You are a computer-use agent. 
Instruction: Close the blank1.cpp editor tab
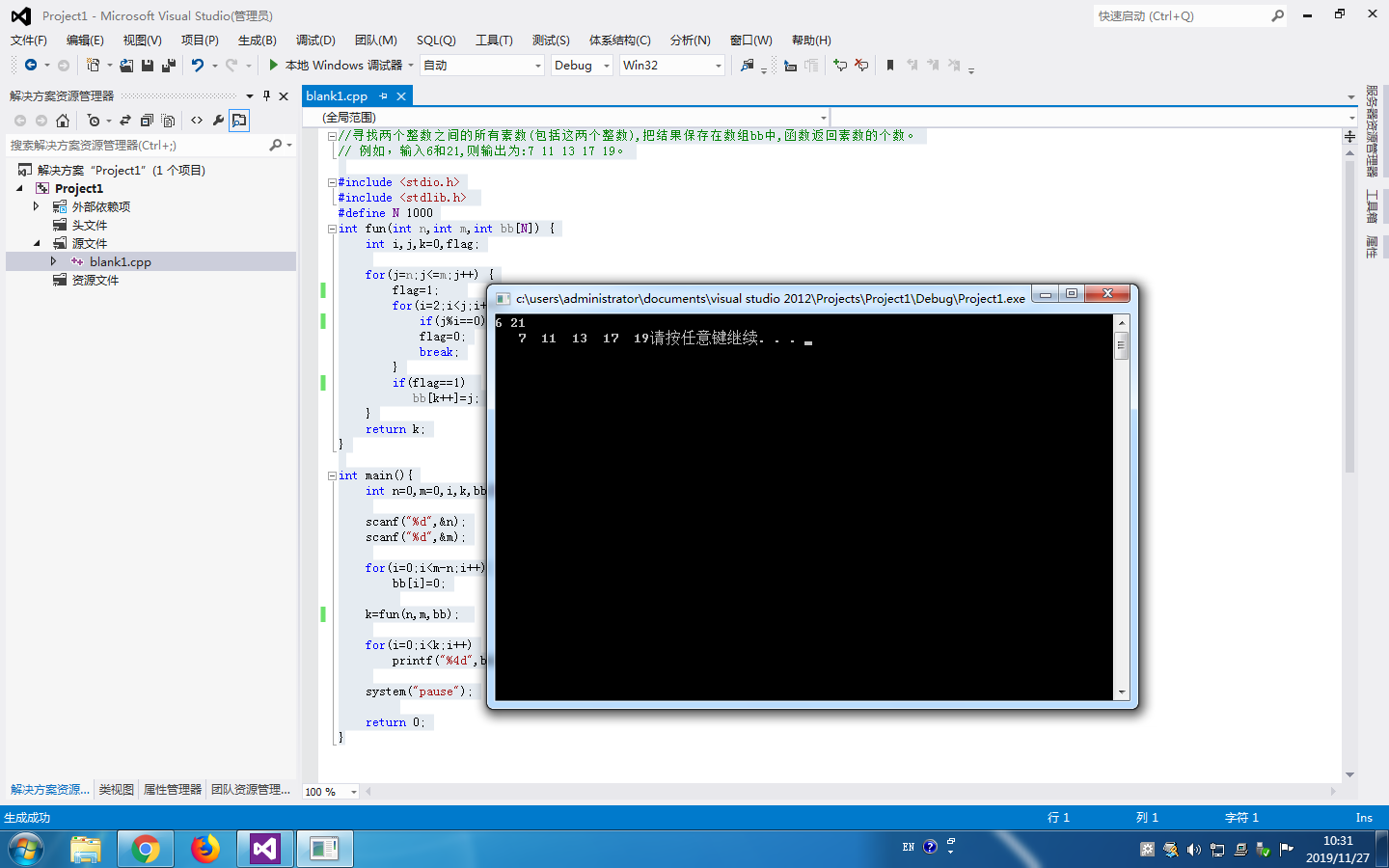[x=401, y=96]
